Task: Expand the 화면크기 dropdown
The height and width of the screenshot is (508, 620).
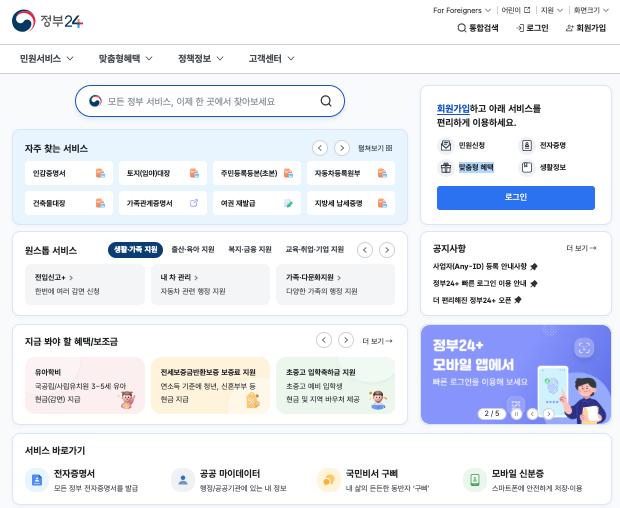Action: coord(591,10)
